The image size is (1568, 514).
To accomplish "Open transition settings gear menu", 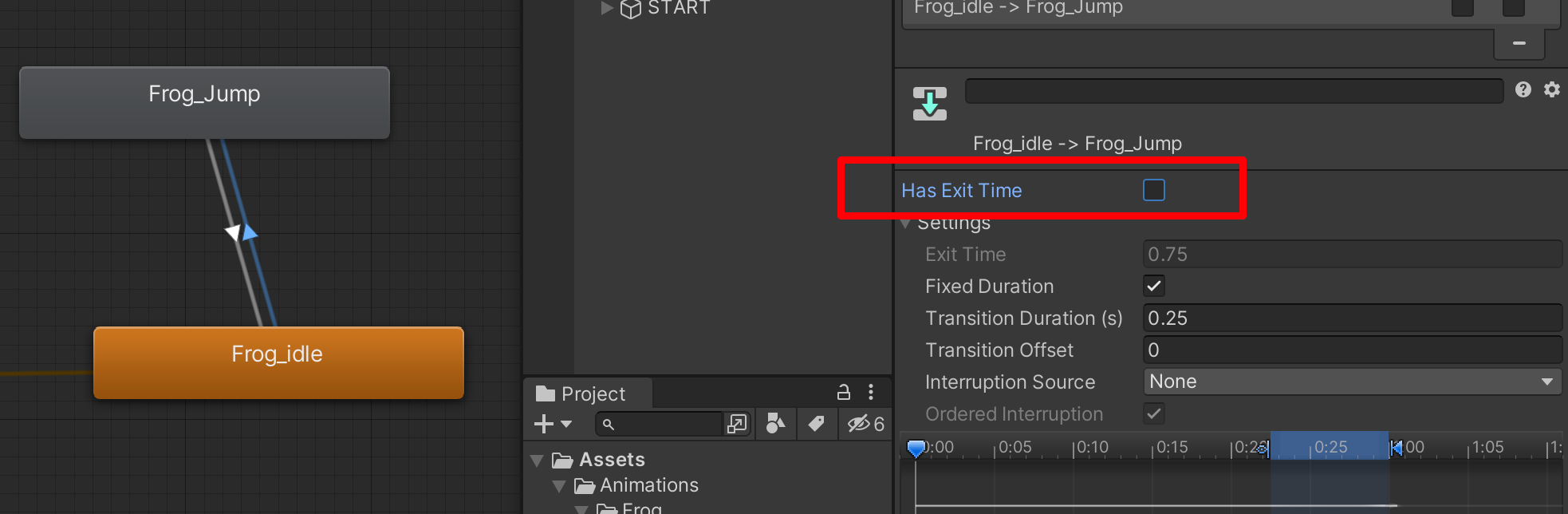I will click(1552, 89).
